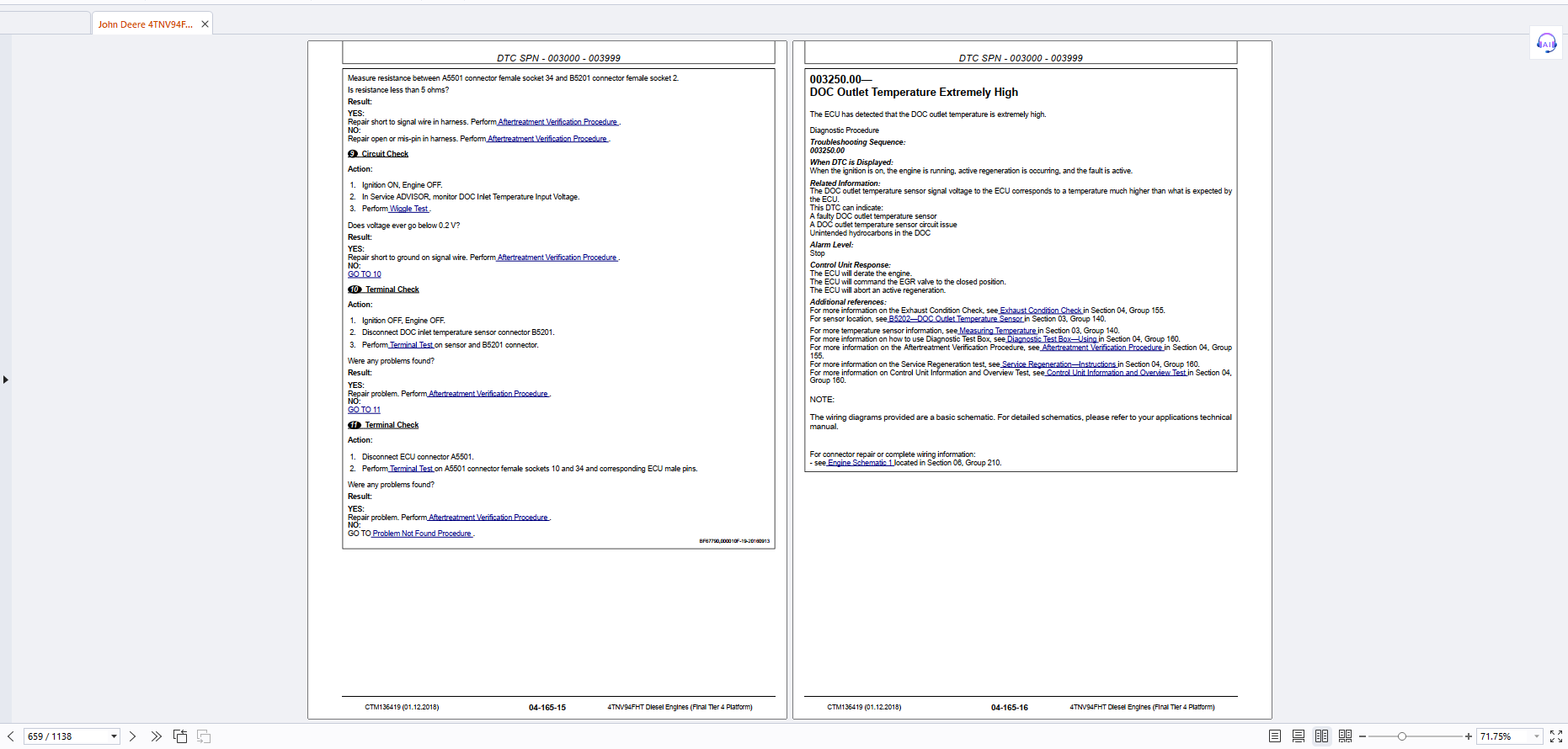Select the John Deere 4TNV94F document tab

click(x=145, y=24)
